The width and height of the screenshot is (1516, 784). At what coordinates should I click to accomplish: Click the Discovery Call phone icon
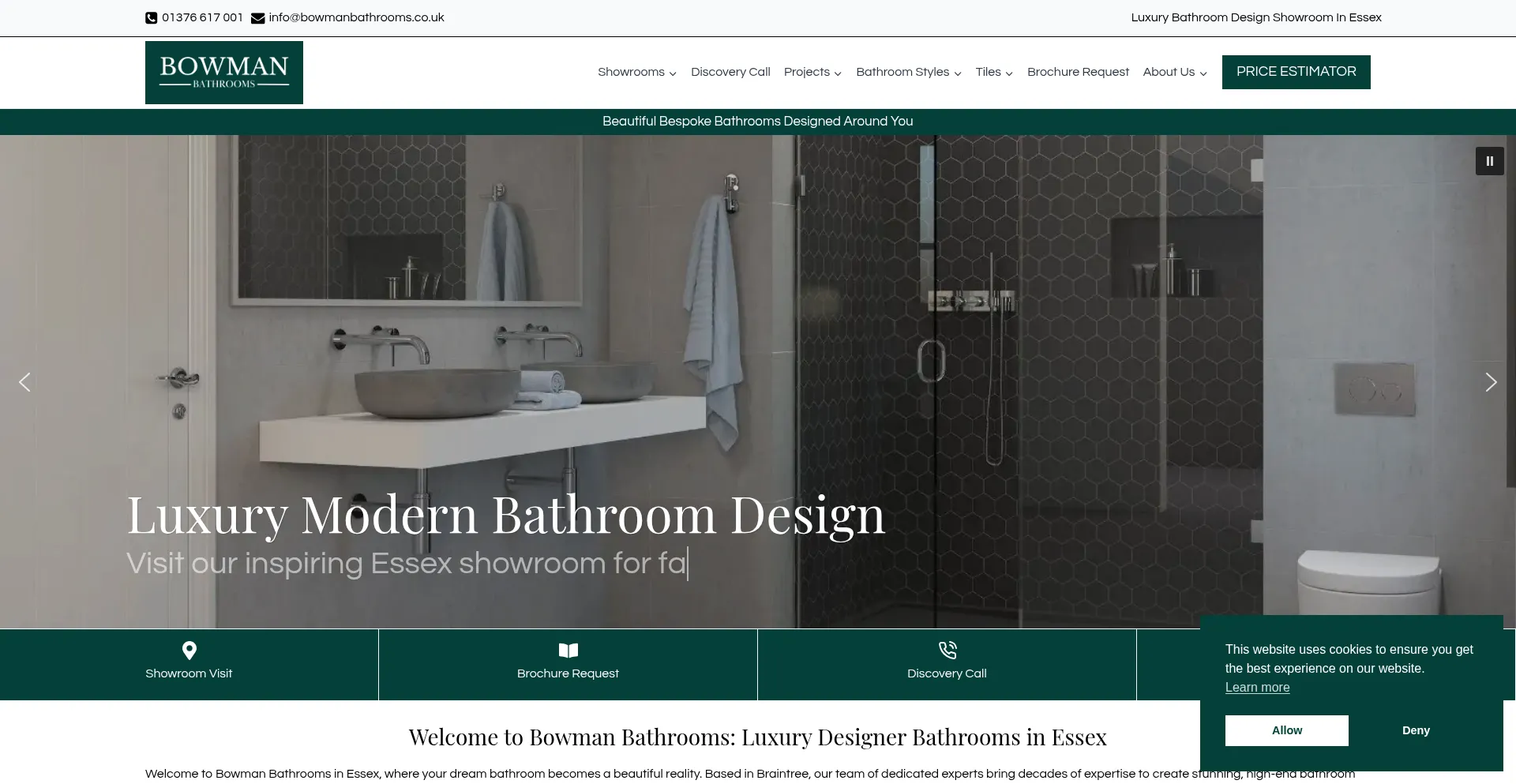coord(947,651)
